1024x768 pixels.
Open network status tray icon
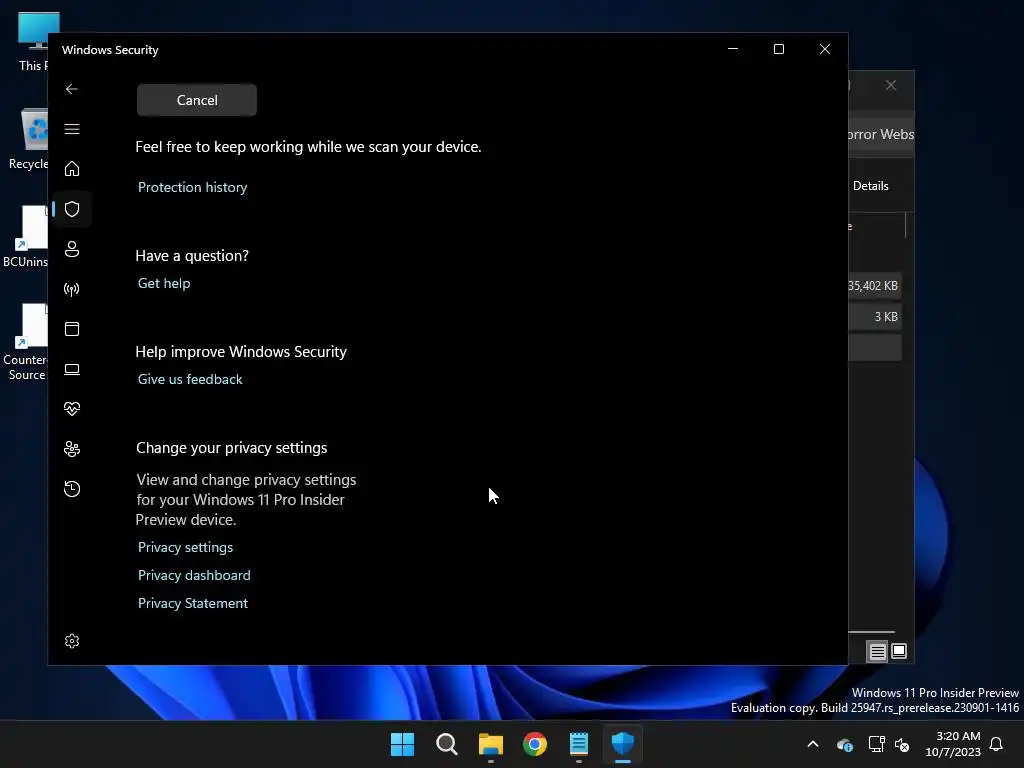tap(876, 744)
